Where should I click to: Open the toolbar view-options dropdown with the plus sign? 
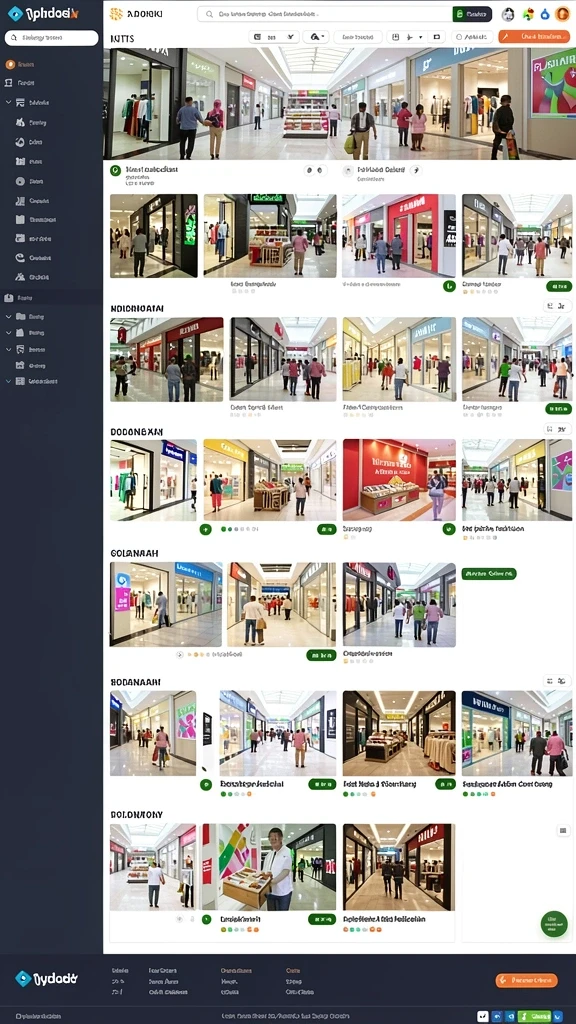click(416, 37)
